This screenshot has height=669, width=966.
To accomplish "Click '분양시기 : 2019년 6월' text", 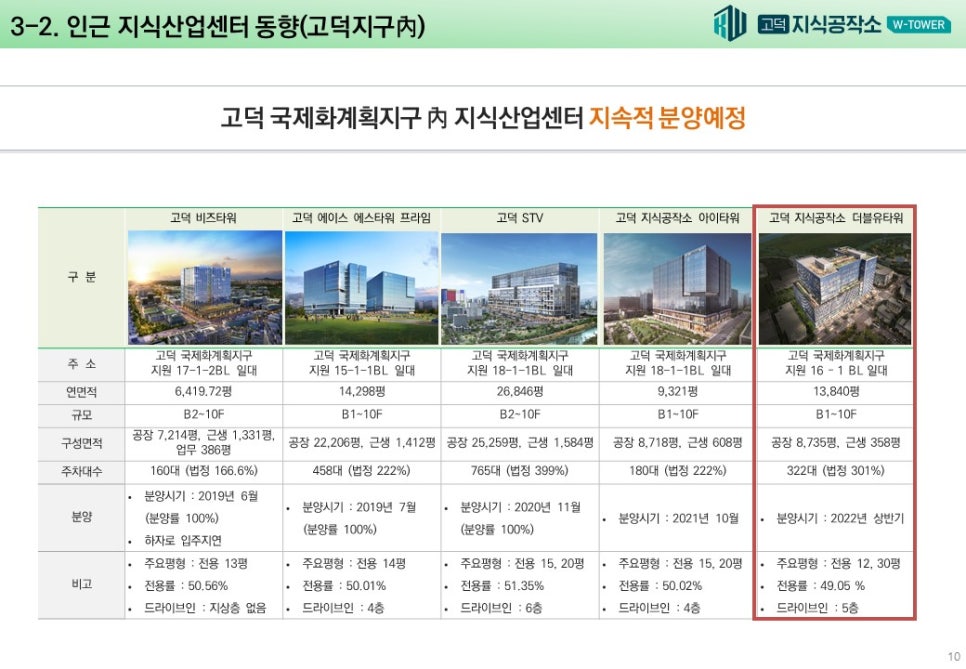I will coord(201,497).
